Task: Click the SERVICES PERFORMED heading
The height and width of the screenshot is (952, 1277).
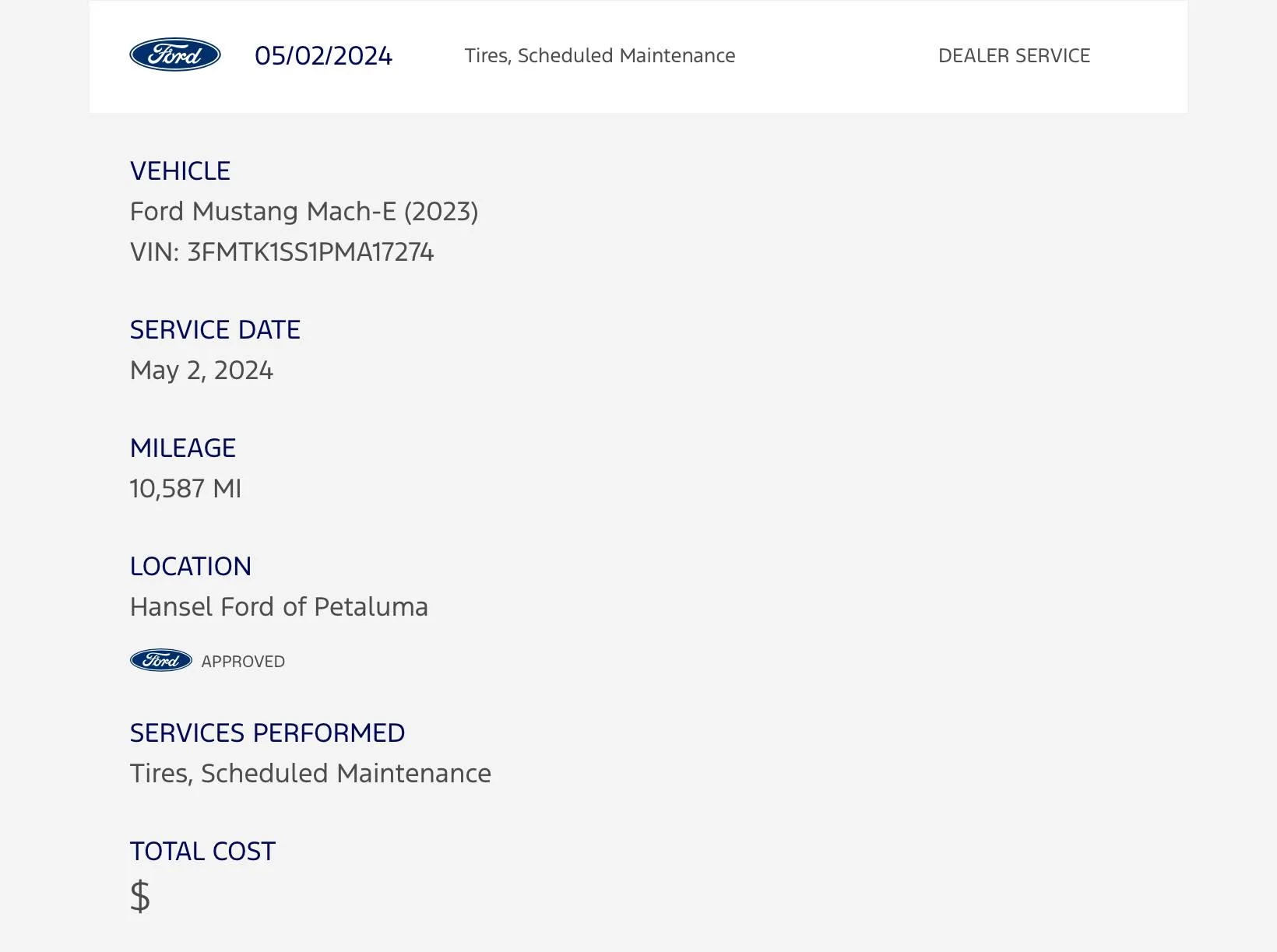Action: point(267,733)
